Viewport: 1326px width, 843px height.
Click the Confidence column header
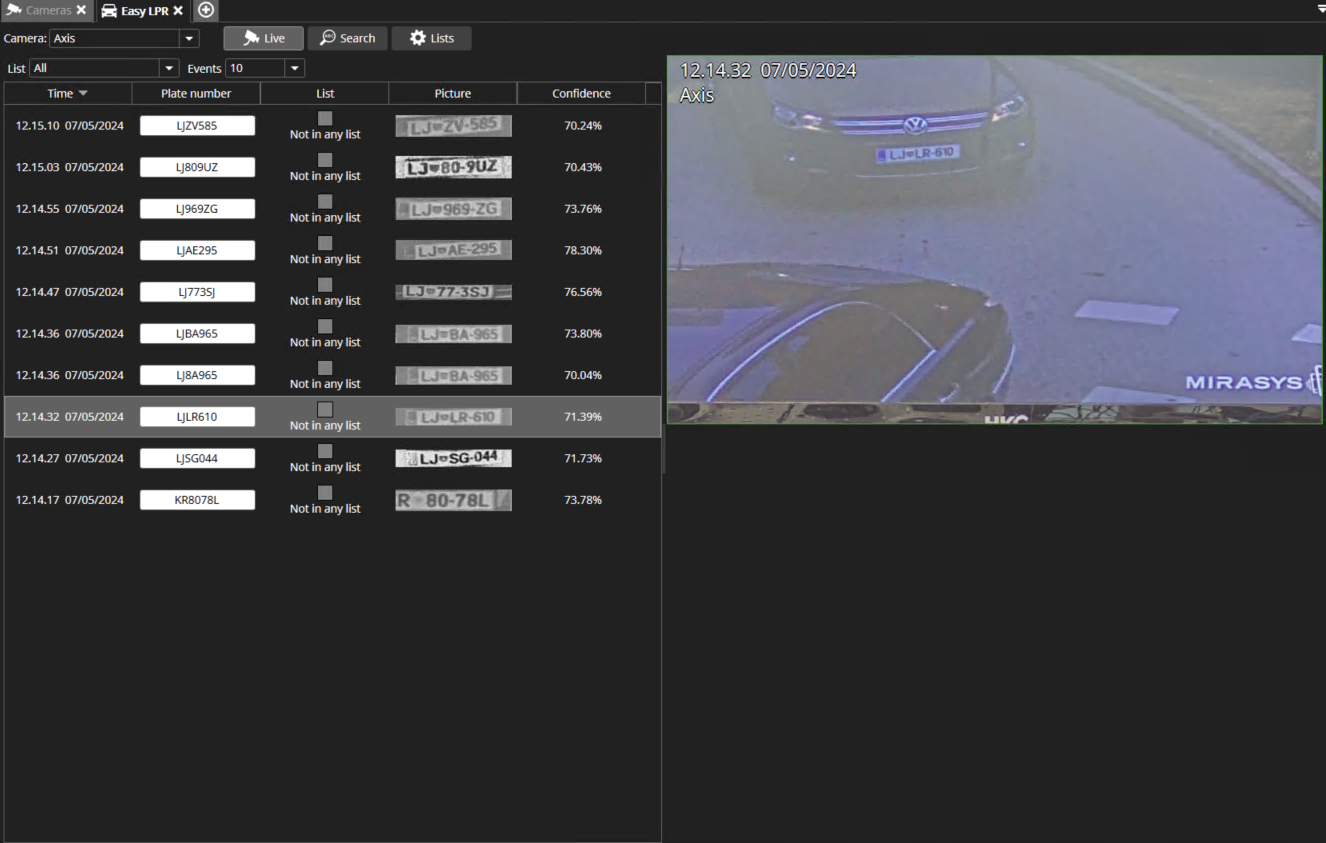(581, 93)
